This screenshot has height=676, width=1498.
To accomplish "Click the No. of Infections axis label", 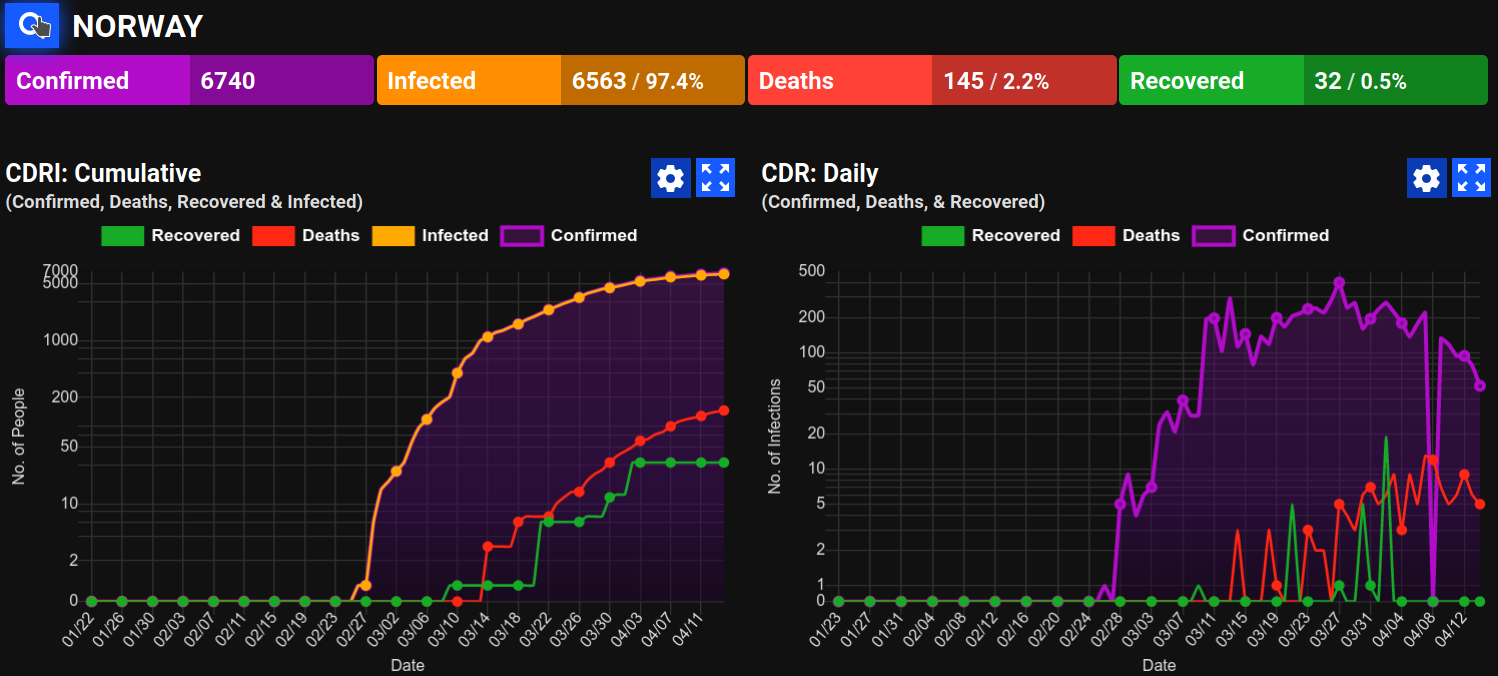I will point(774,437).
